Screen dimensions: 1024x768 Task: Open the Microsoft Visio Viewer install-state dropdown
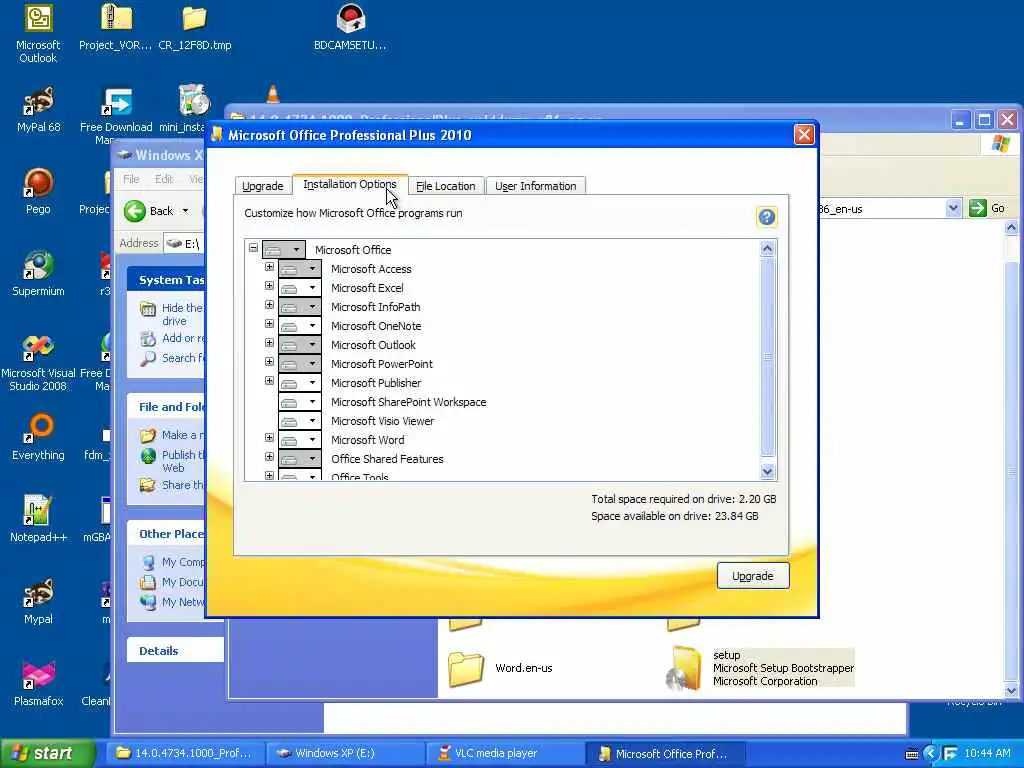pyautogui.click(x=300, y=421)
